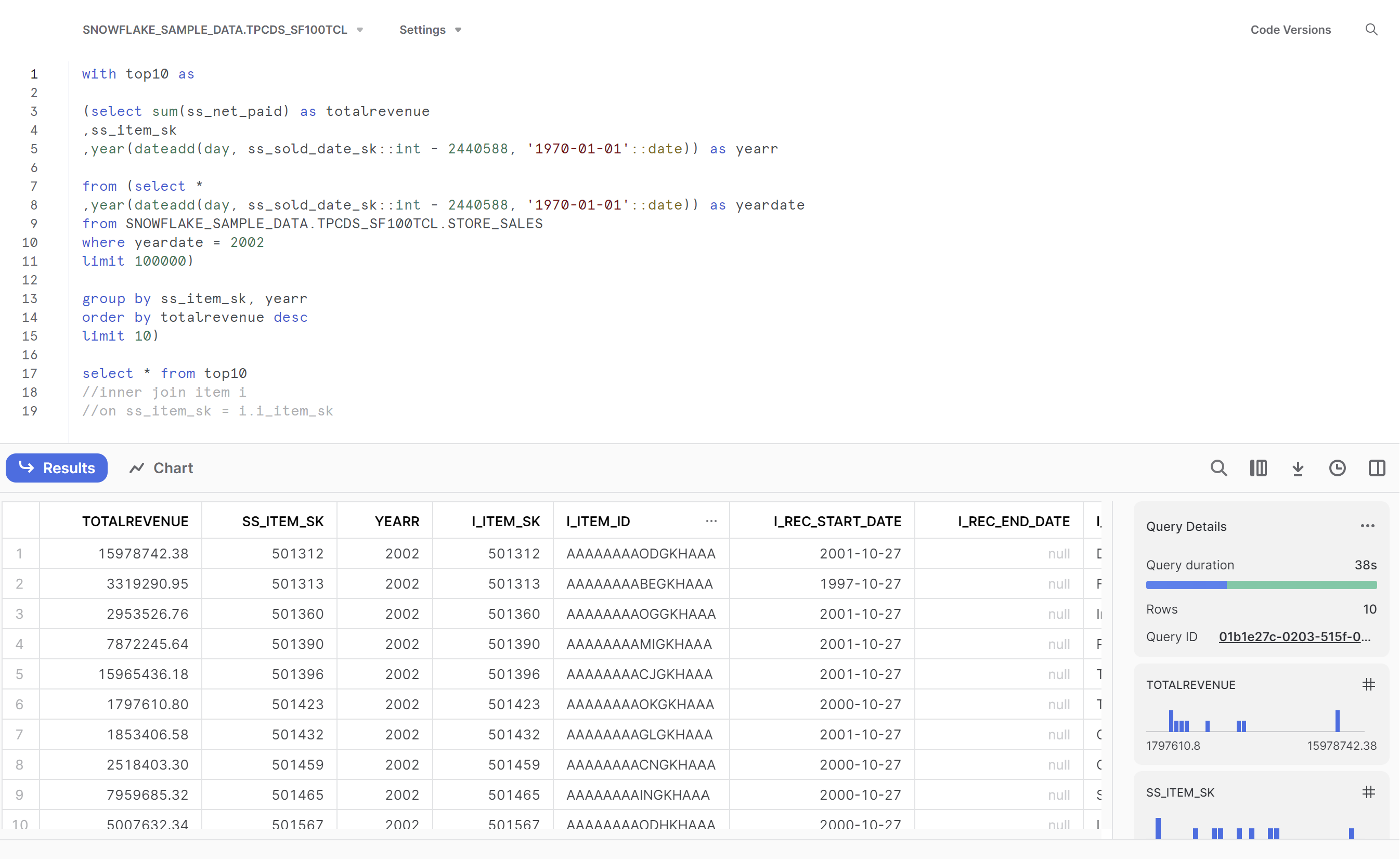Open Query Details more options
Image resolution: width=1400 pixels, height=859 pixels.
[1368, 526]
